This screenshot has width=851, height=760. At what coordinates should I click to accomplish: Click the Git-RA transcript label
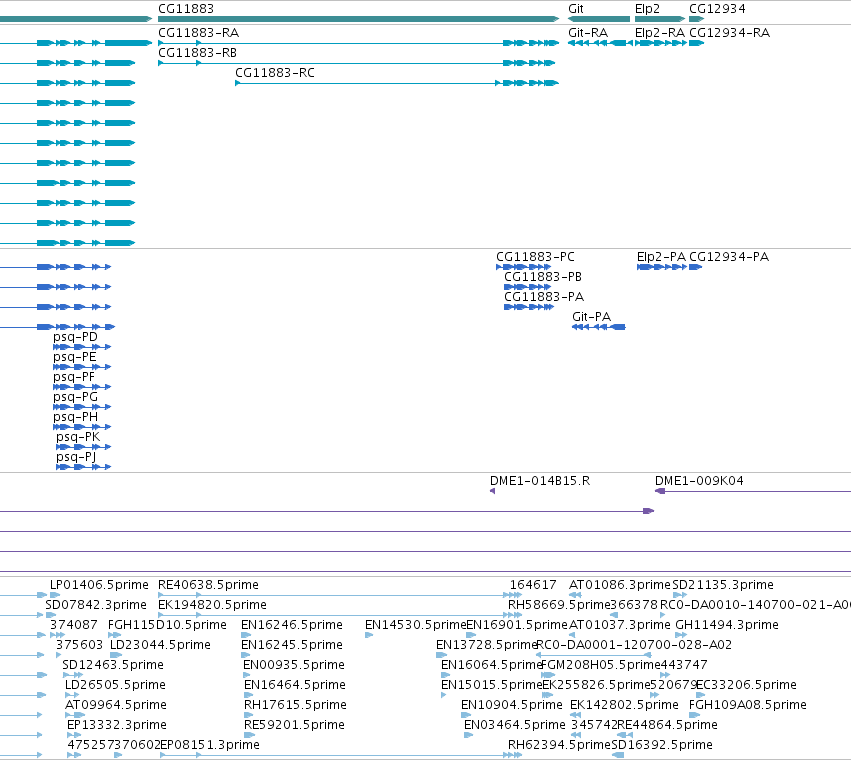click(588, 33)
